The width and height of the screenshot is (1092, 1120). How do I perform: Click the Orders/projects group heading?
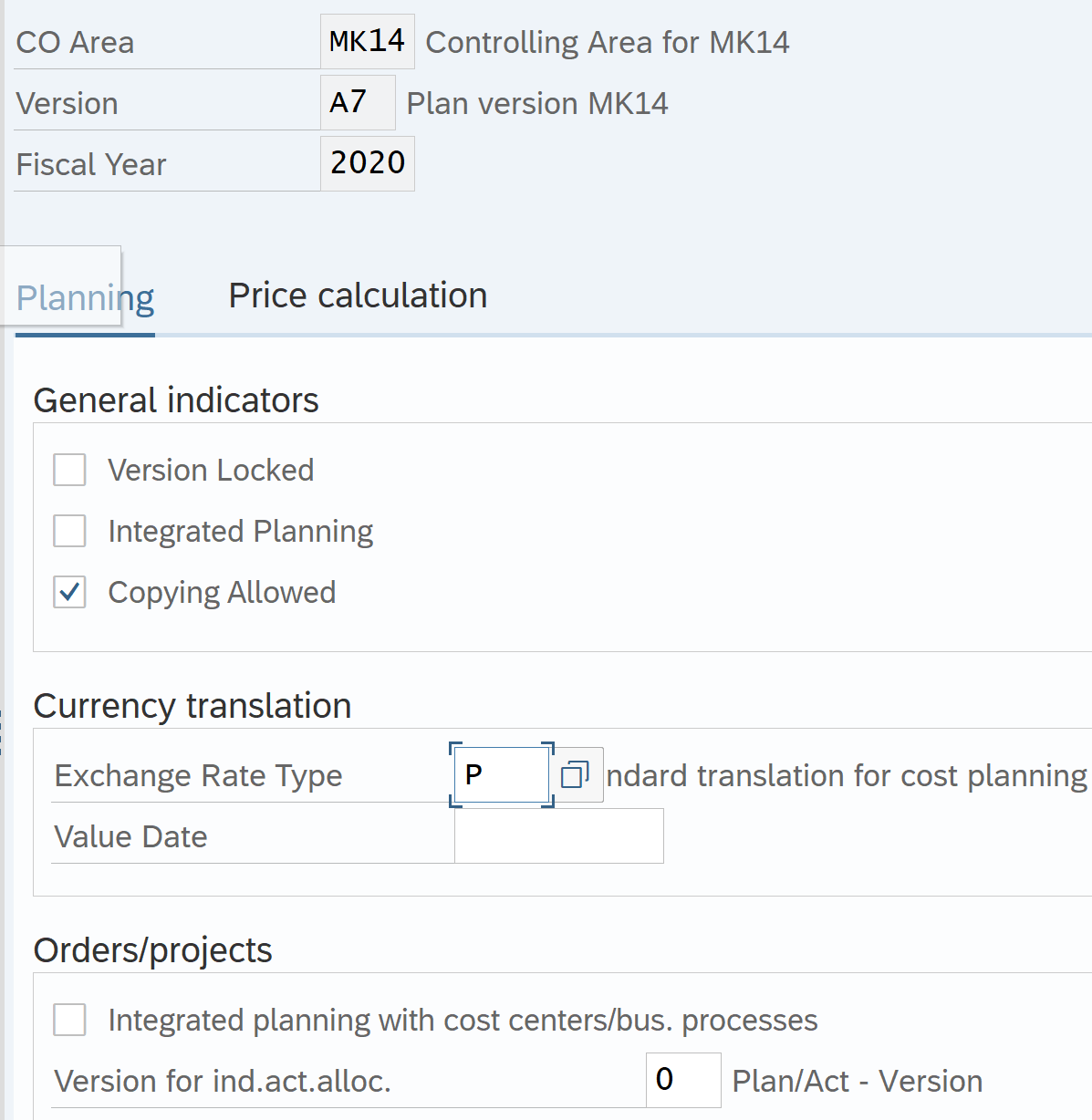(153, 950)
